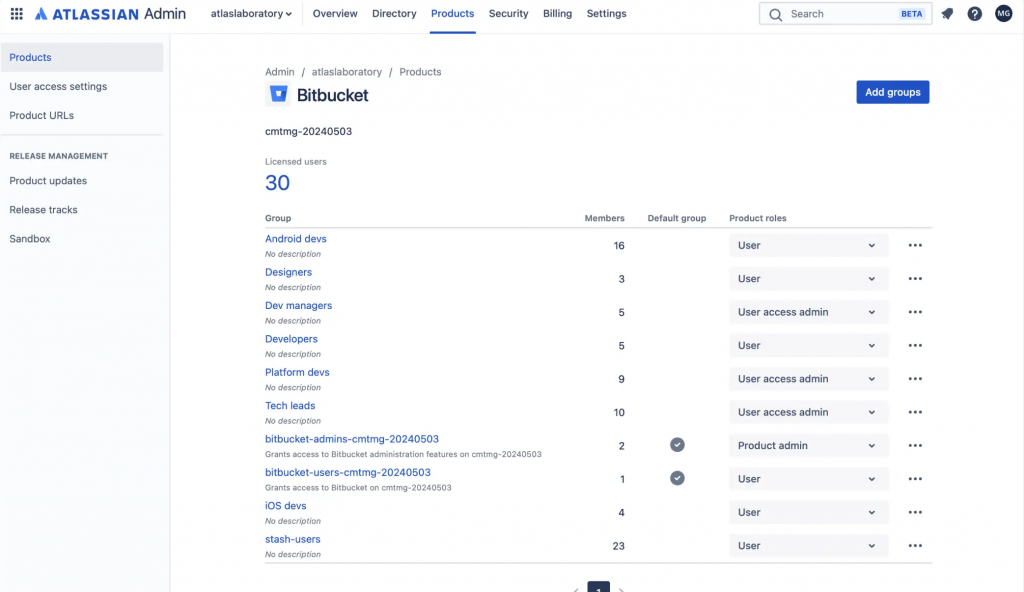This screenshot has width=1024, height=592.
Task: Click the Atlassian Admin logo
Action: tap(110, 14)
